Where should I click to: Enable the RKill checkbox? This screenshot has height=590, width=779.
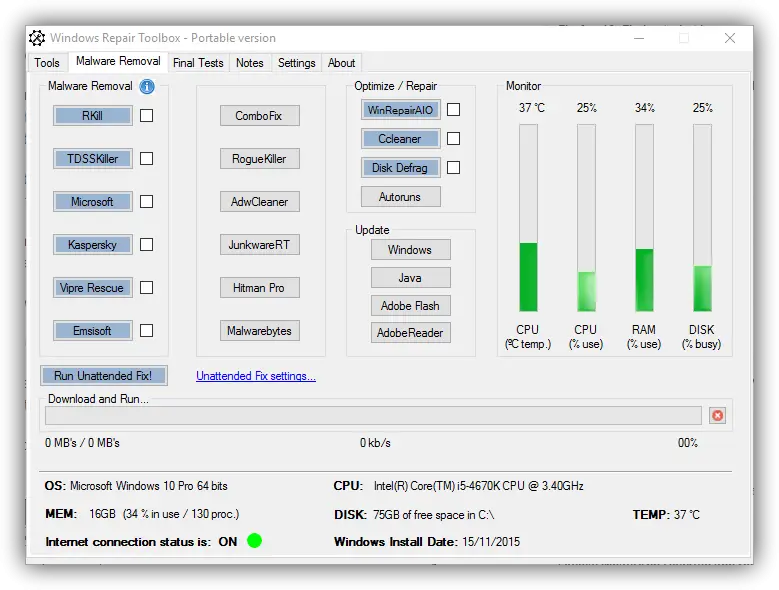coord(147,116)
